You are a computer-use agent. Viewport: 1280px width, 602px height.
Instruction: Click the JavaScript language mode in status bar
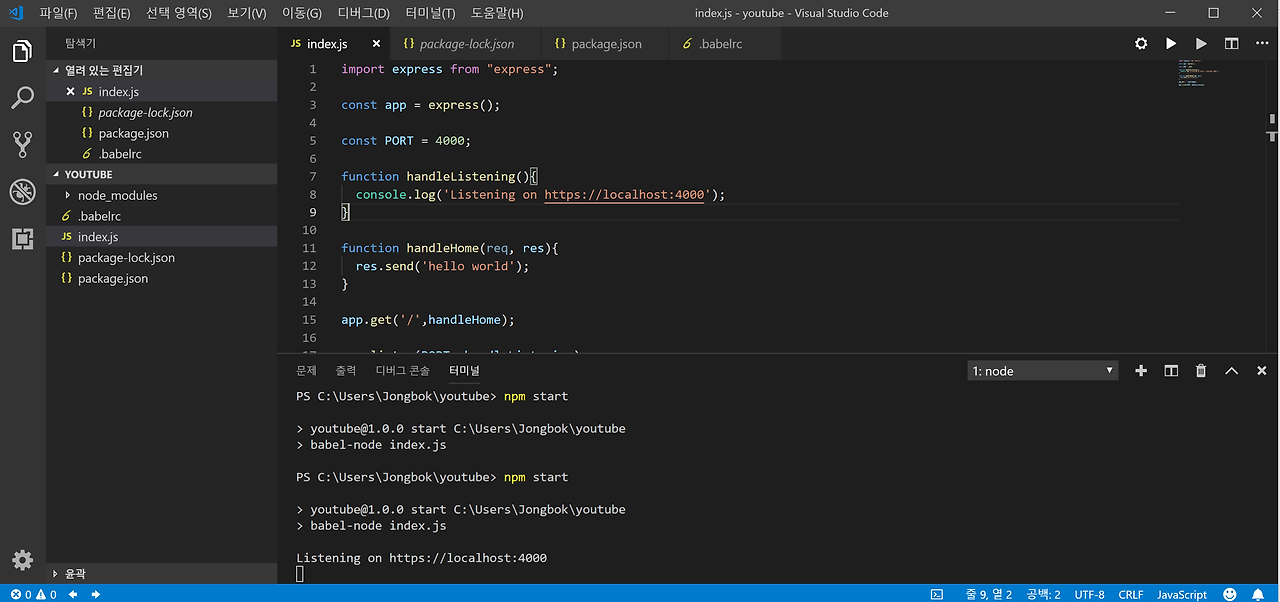pyautogui.click(x=1182, y=594)
